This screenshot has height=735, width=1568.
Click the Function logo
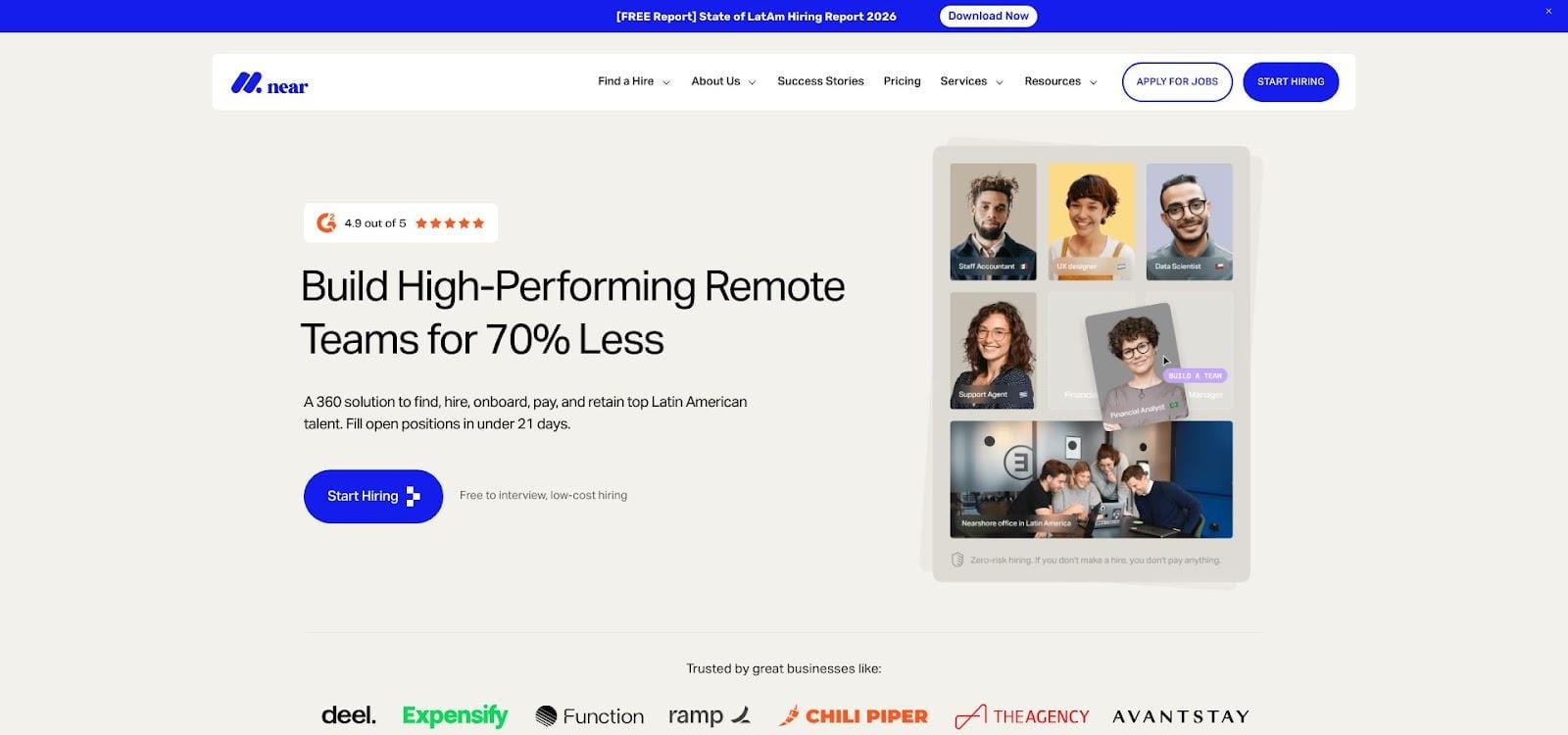pyautogui.click(x=590, y=716)
